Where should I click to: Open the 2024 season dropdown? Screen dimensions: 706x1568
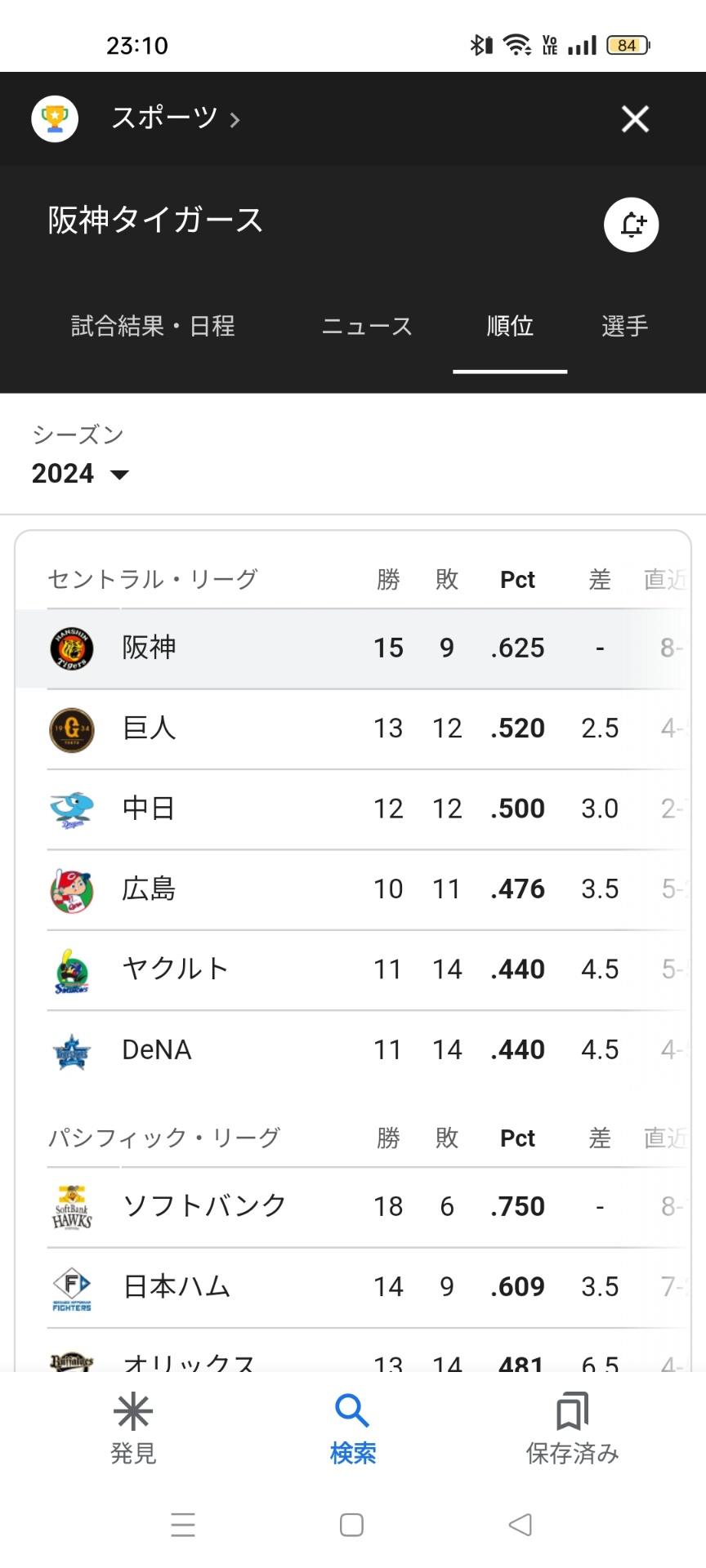pyautogui.click(x=80, y=474)
